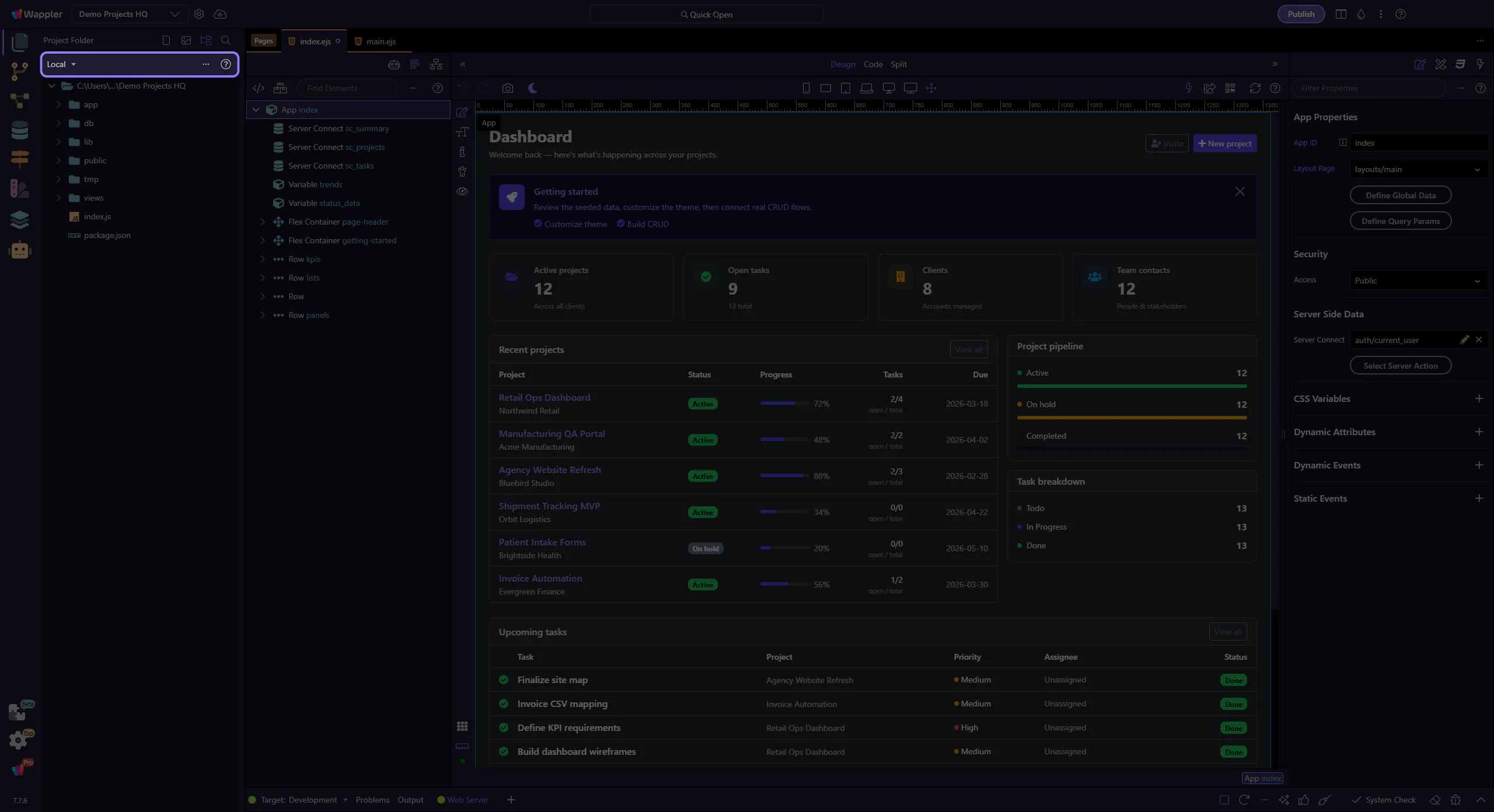Open the main.ejs tab
Screen dimensions: 1494x812
[381, 41]
